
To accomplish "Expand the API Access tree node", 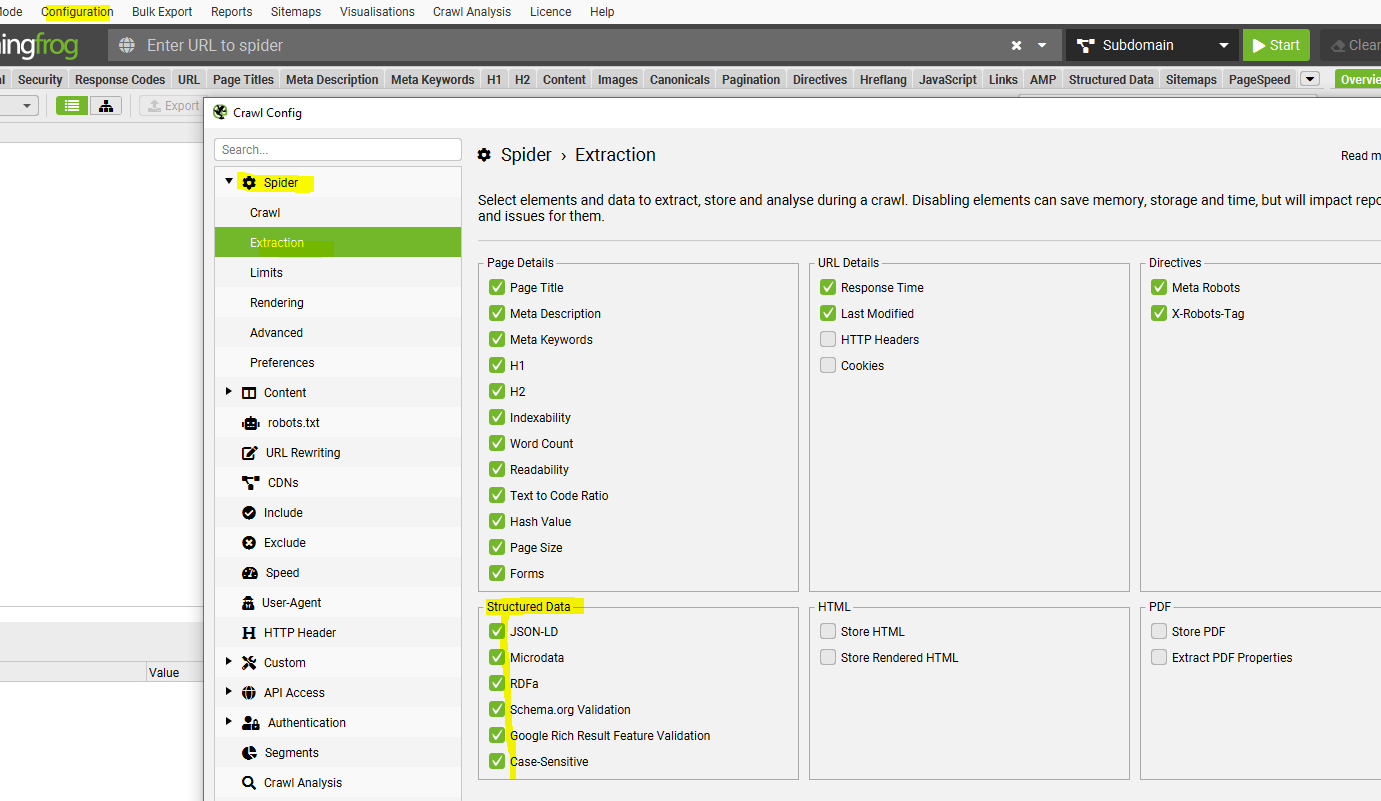I will pos(229,692).
